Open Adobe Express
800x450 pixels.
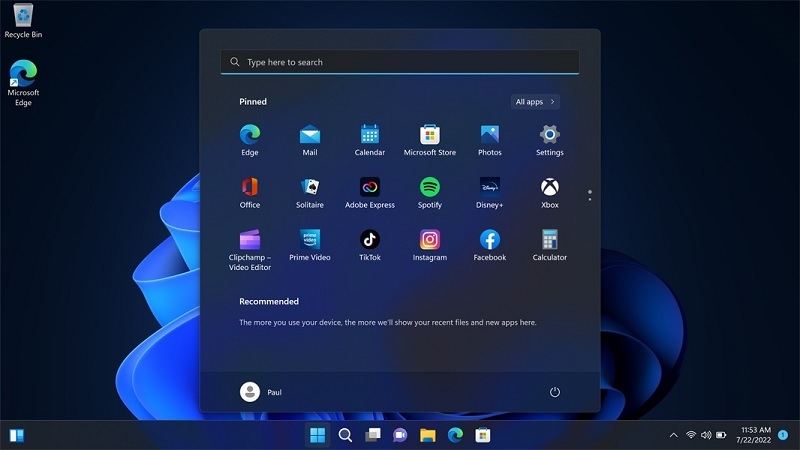point(369,192)
